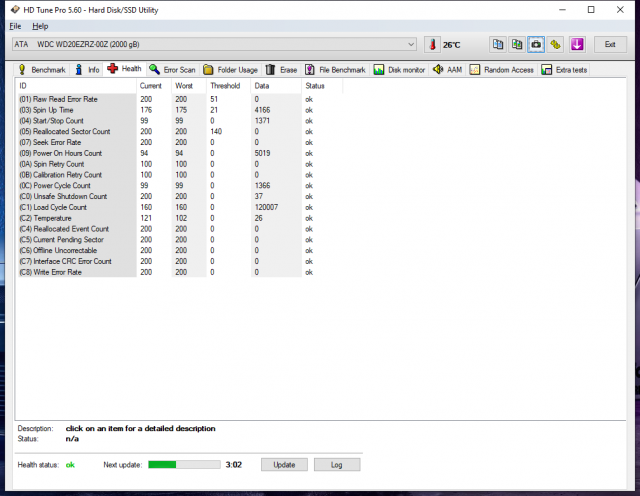The width and height of the screenshot is (640, 496).
Task: Open the Error Scan tab
Action: (x=173, y=70)
